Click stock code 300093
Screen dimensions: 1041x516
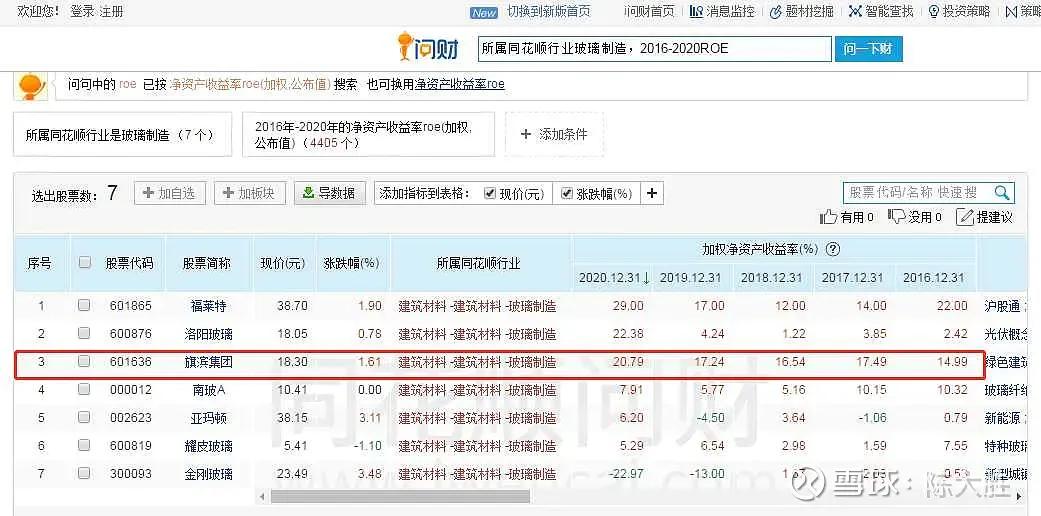point(130,473)
